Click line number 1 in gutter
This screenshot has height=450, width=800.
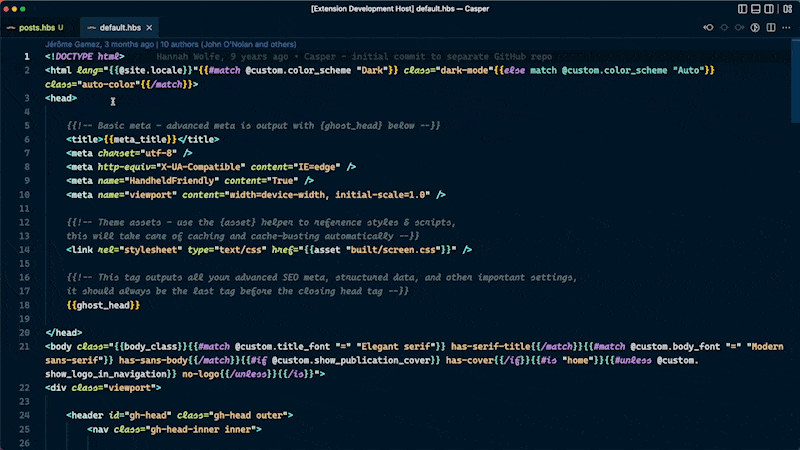(x=27, y=57)
